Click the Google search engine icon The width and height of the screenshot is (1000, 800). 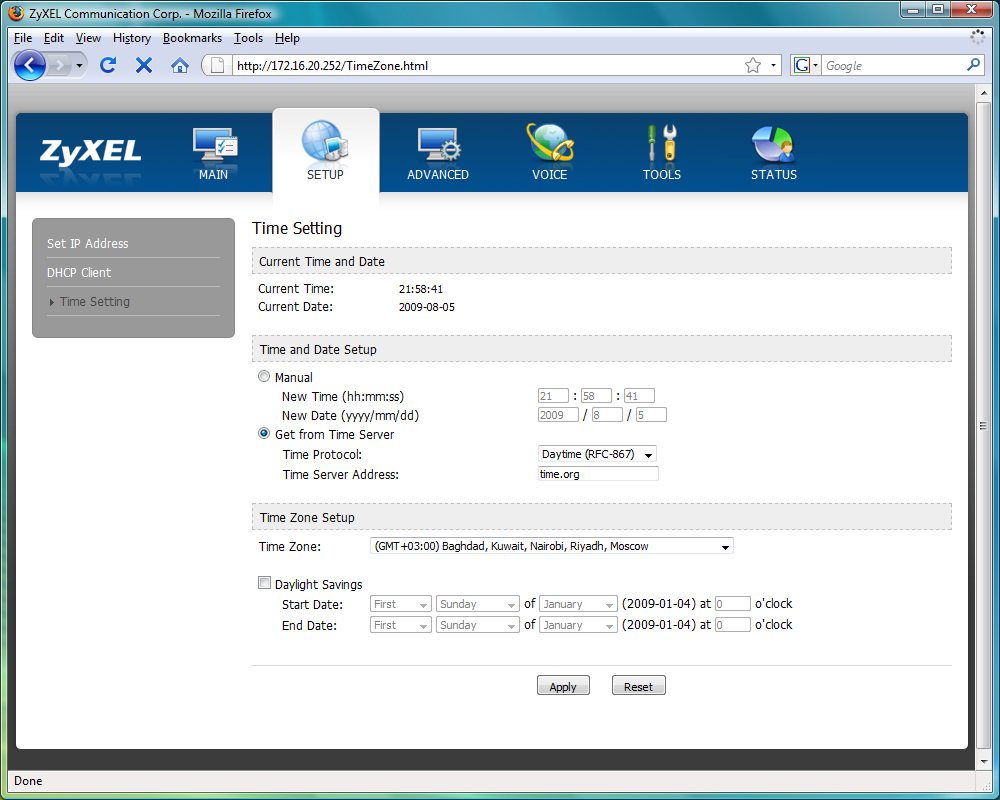click(x=802, y=65)
